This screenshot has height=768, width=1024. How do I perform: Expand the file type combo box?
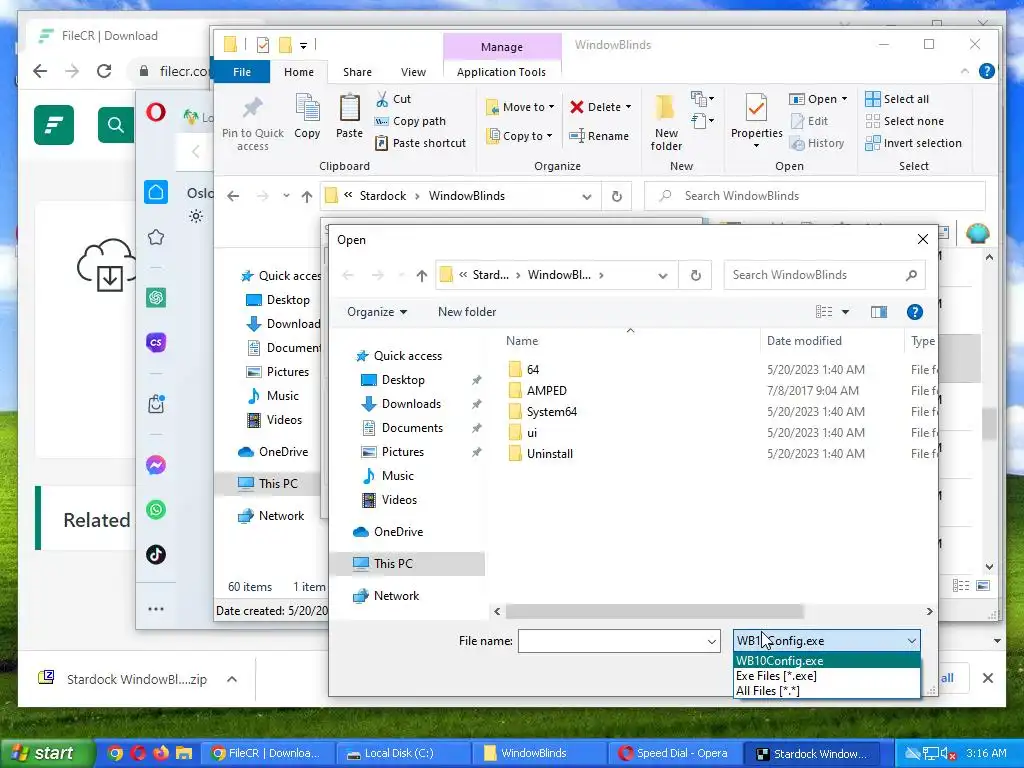(912, 641)
